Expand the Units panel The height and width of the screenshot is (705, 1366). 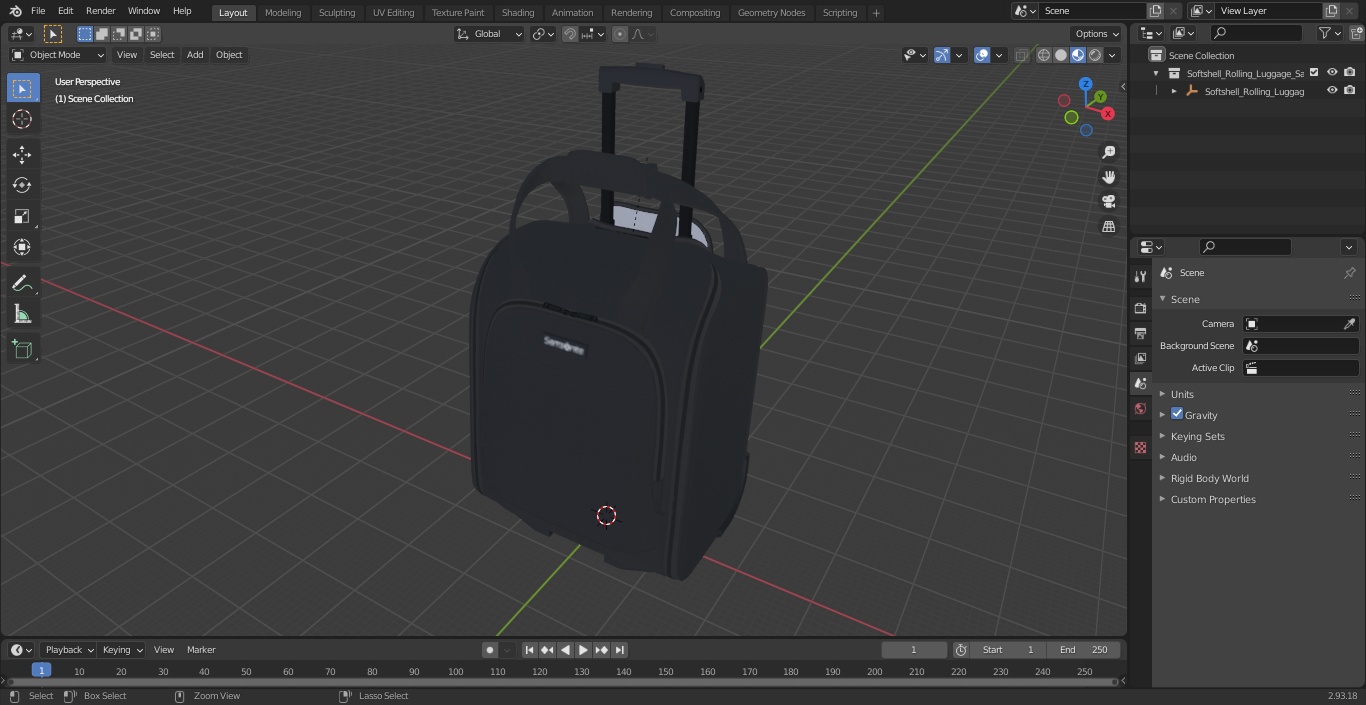pos(1182,394)
